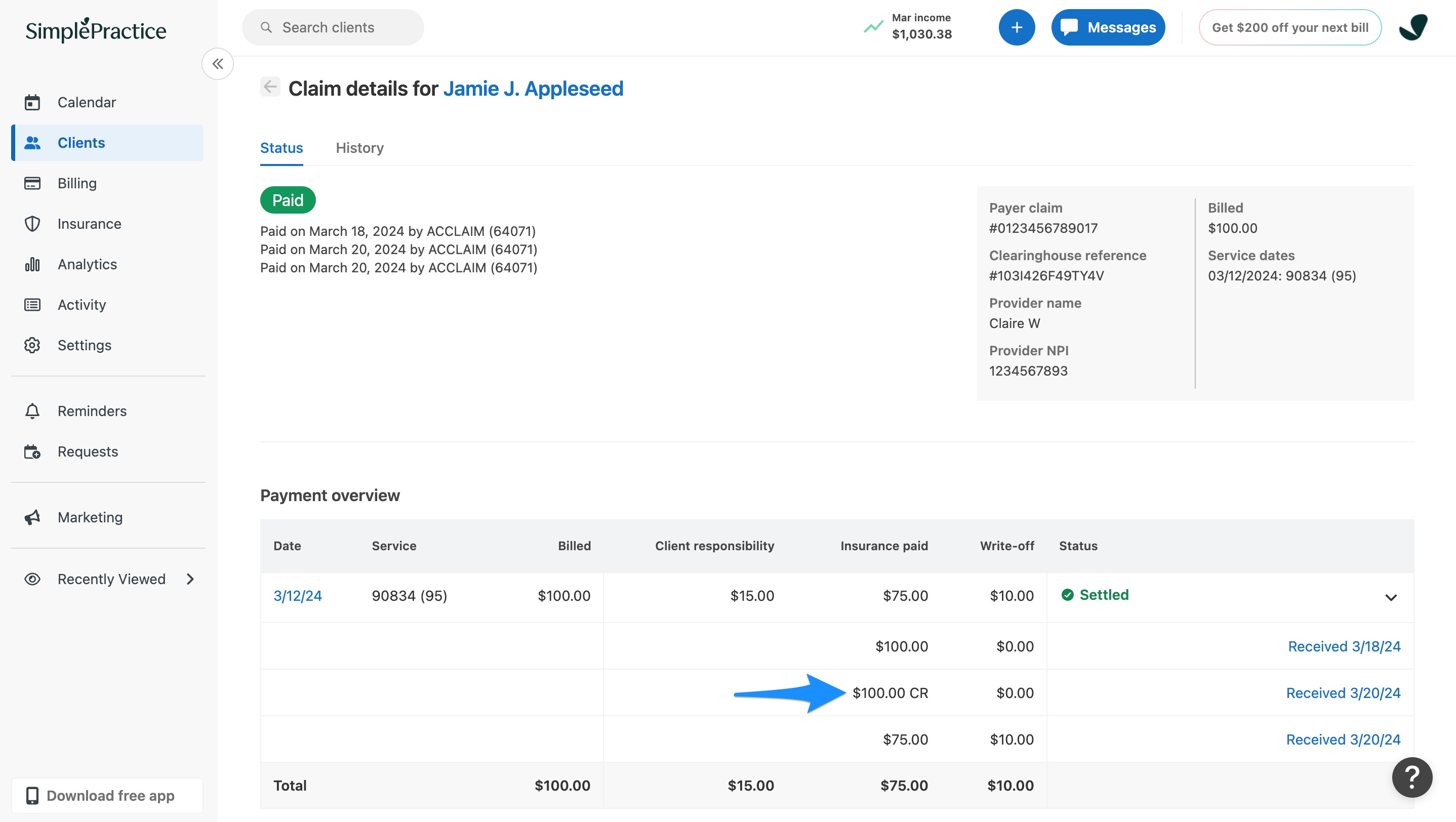
Task: Click the Mar income $1,030.38 amount
Action: point(922,34)
